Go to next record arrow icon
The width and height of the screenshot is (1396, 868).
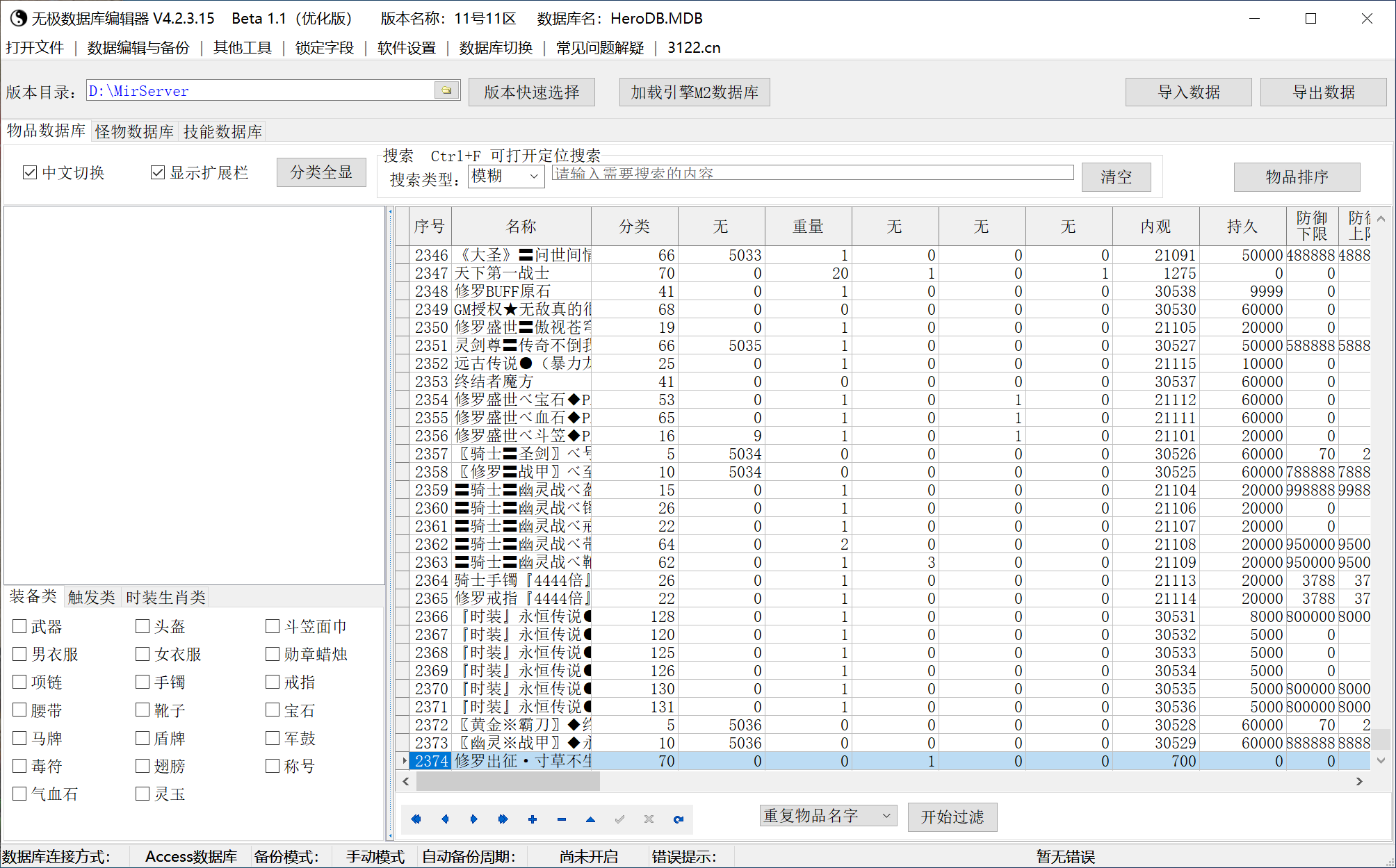(x=474, y=819)
